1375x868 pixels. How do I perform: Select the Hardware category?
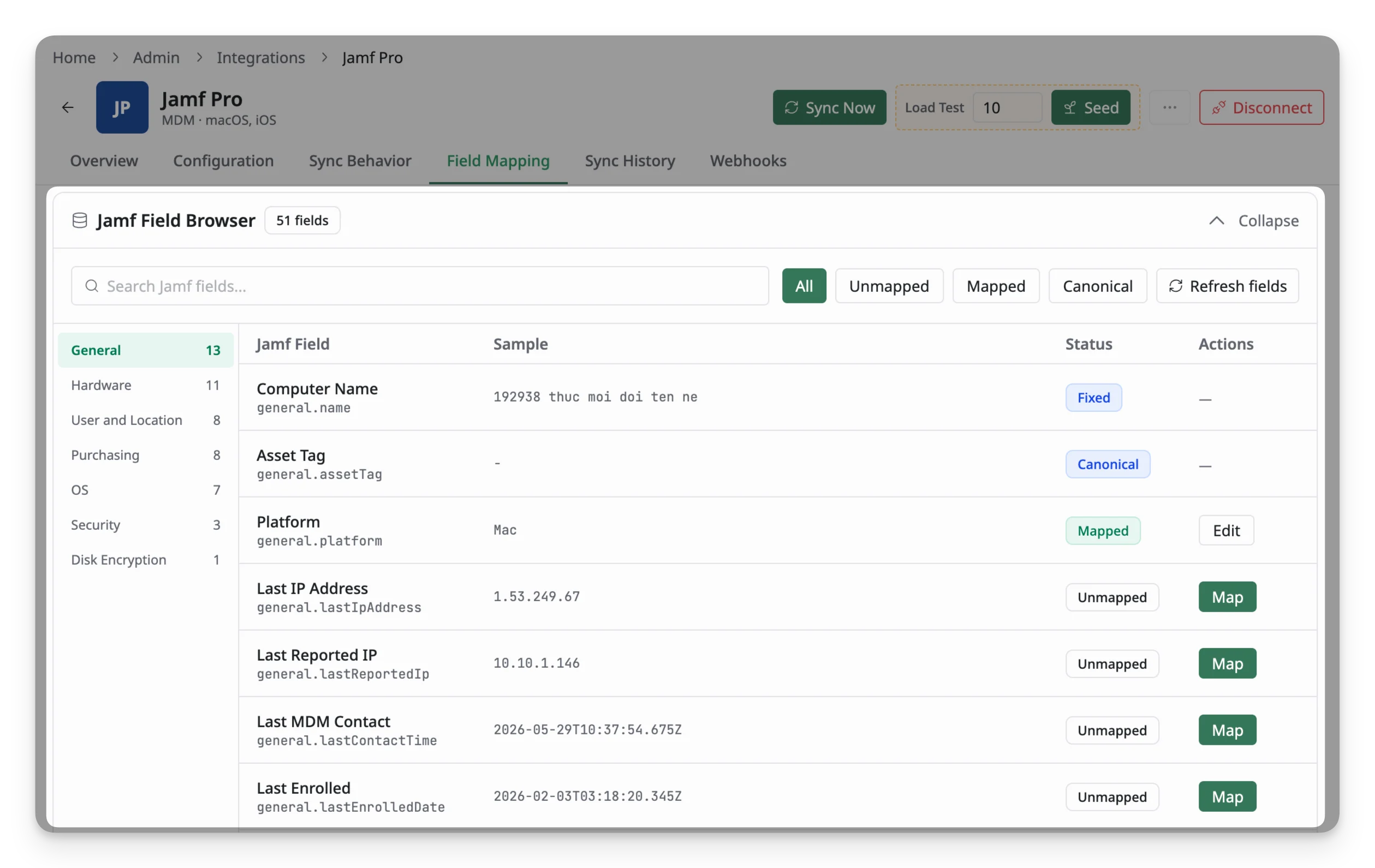(146, 385)
